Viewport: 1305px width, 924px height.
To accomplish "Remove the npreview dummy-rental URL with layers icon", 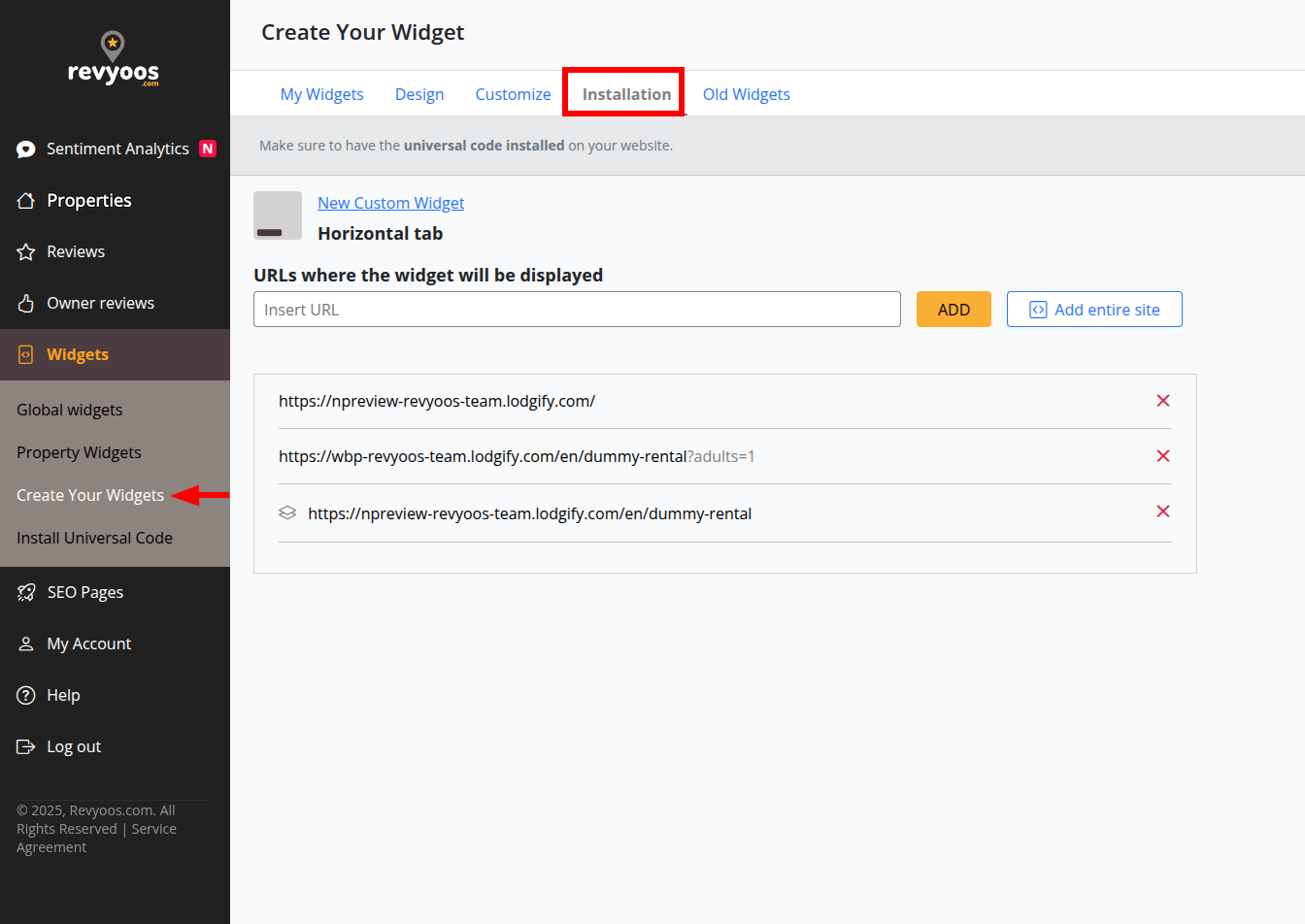I will pyautogui.click(x=1163, y=511).
